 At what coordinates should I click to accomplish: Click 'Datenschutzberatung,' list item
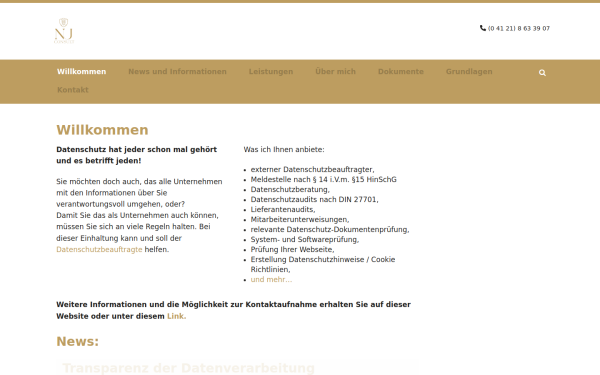tap(290, 189)
